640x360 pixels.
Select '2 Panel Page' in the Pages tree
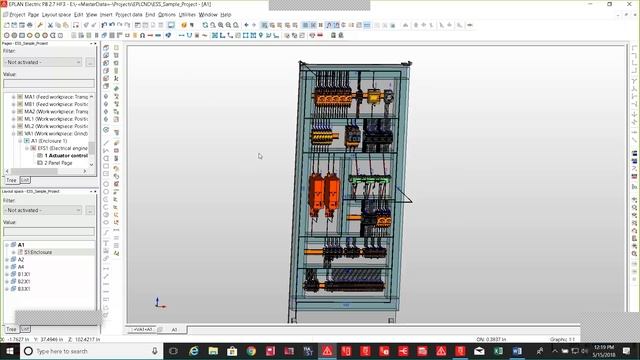(x=58, y=163)
